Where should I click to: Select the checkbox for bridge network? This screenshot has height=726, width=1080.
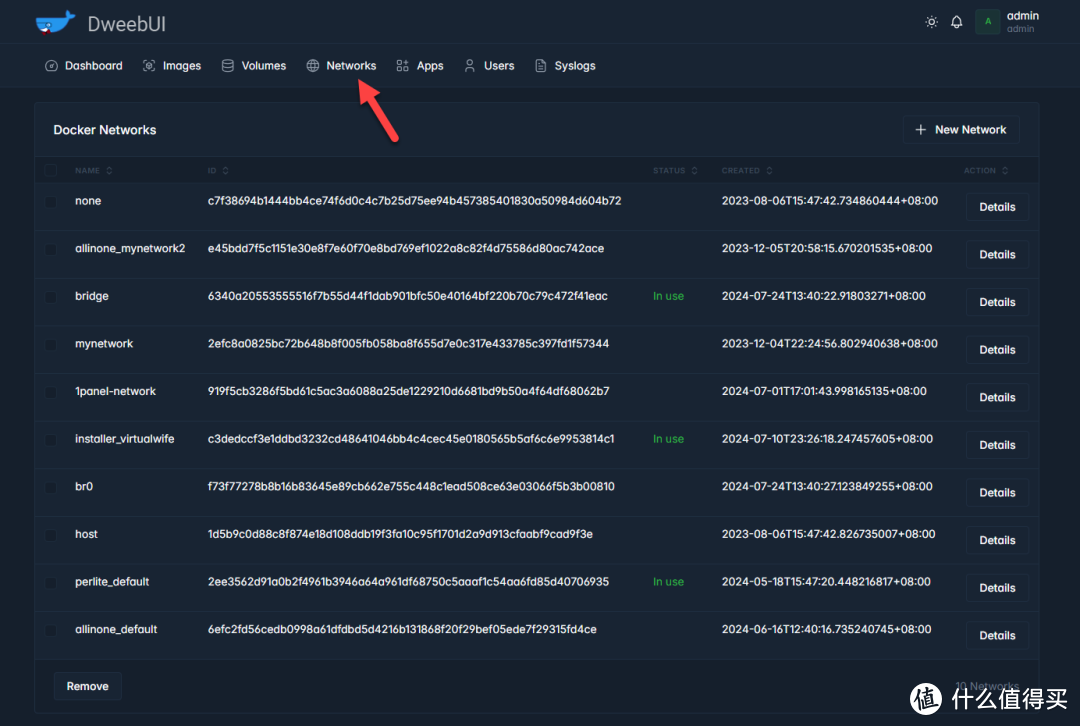tap(51, 296)
